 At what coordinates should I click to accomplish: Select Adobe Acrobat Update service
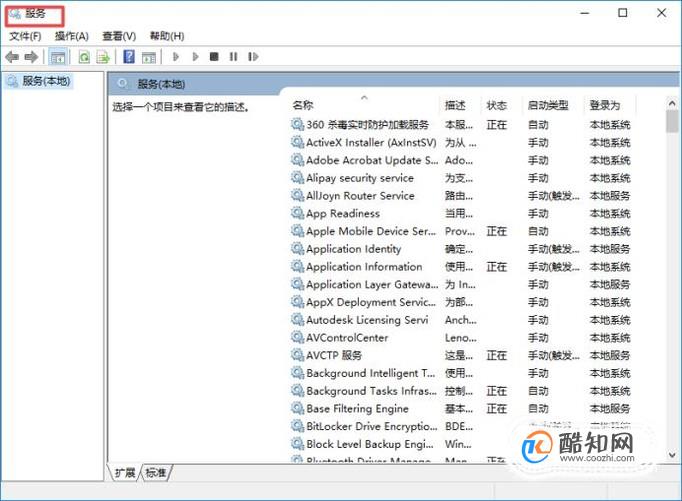(461, 160)
